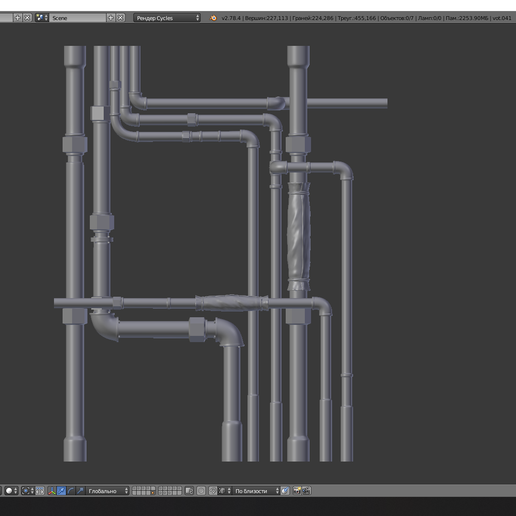
Task: Open Глобально transform orientation dropdown
Action: 107,491
